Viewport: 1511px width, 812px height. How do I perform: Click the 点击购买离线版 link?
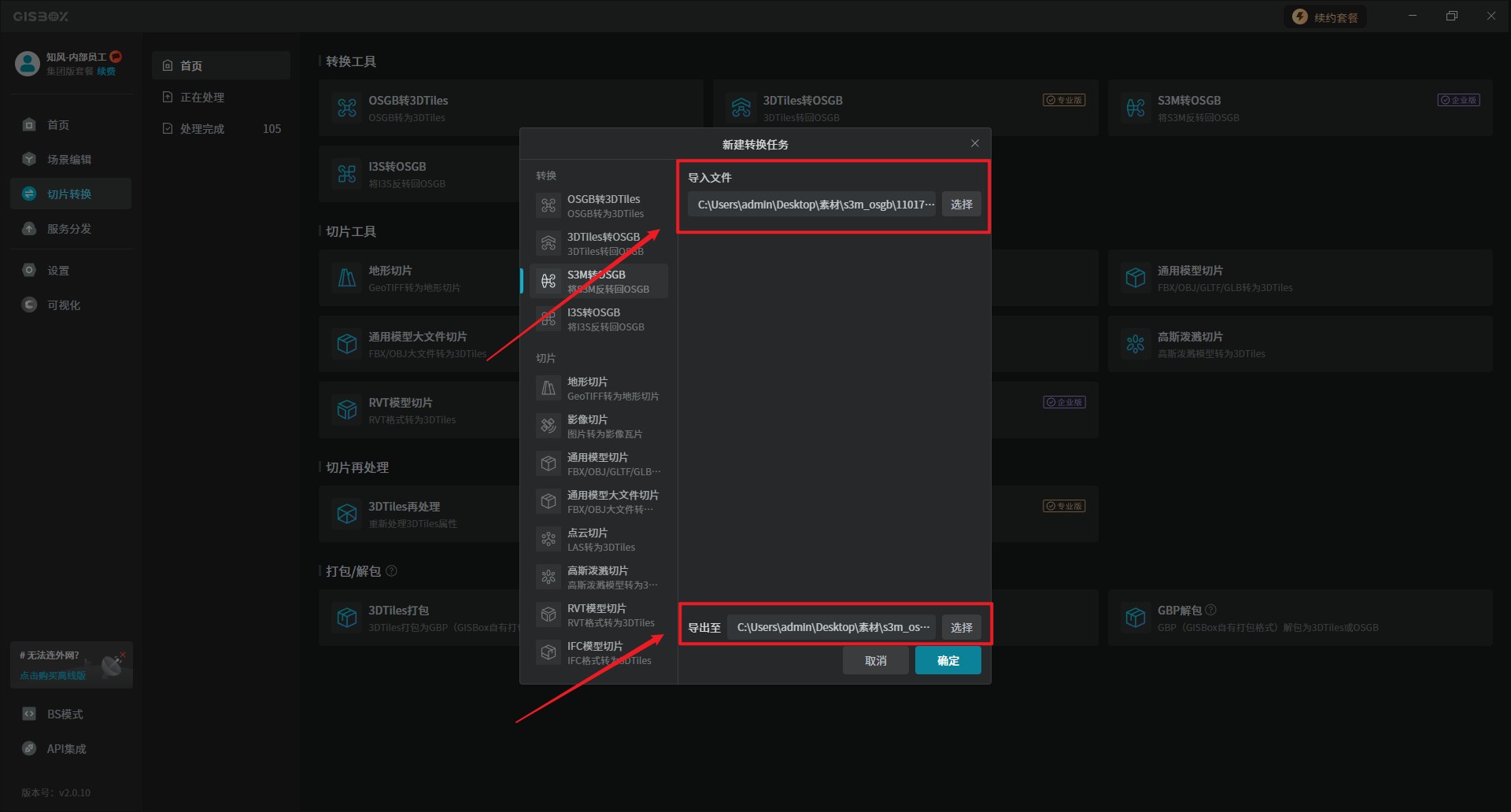(x=53, y=676)
